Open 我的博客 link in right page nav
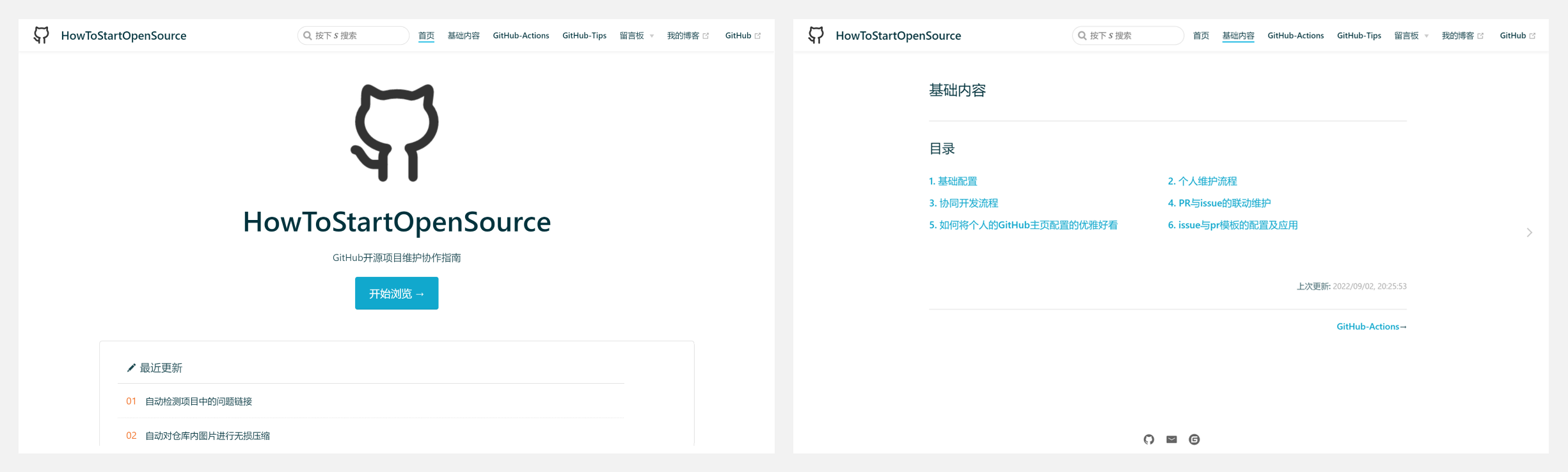The width and height of the screenshot is (1568, 472). (1462, 36)
